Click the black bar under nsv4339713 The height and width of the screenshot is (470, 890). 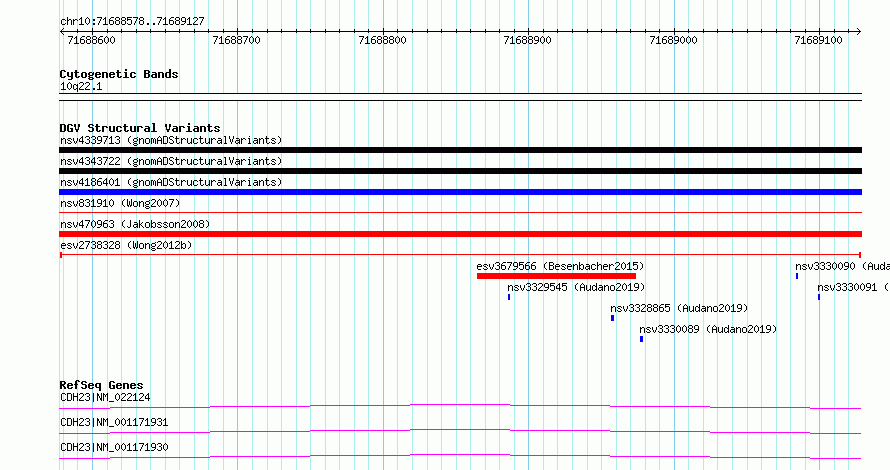pyautogui.click(x=460, y=150)
